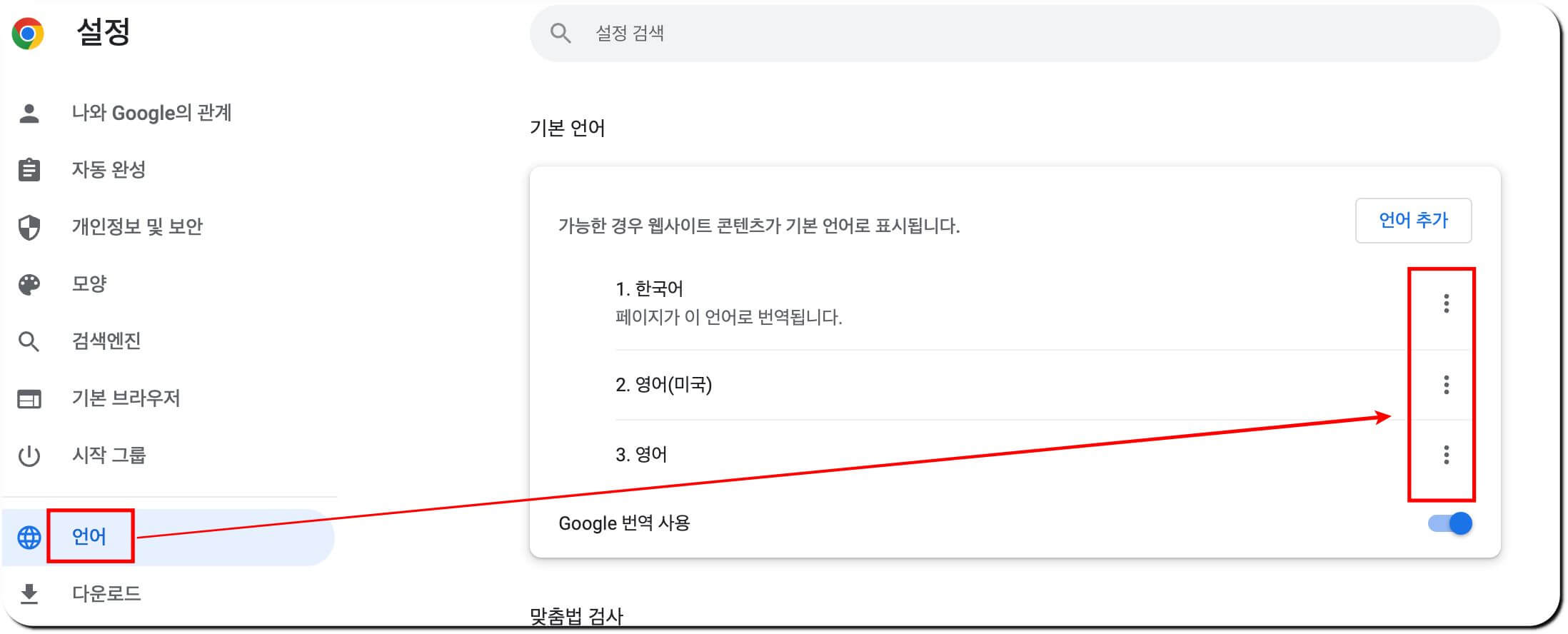Click the browser window icon for 기본 브라우저
The image size is (1568, 634).
click(x=29, y=398)
